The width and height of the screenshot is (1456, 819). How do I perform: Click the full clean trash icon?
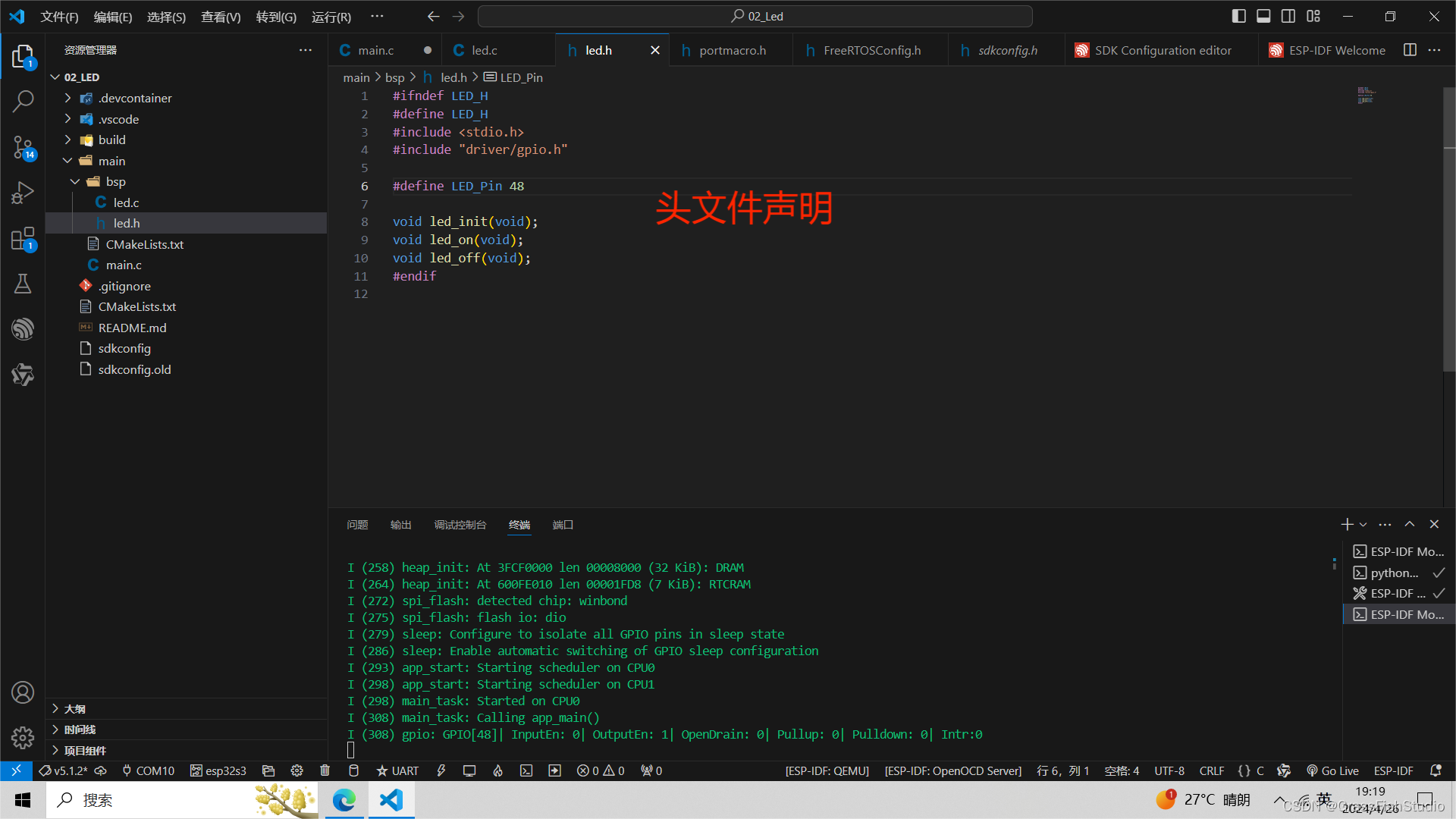coord(325,770)
